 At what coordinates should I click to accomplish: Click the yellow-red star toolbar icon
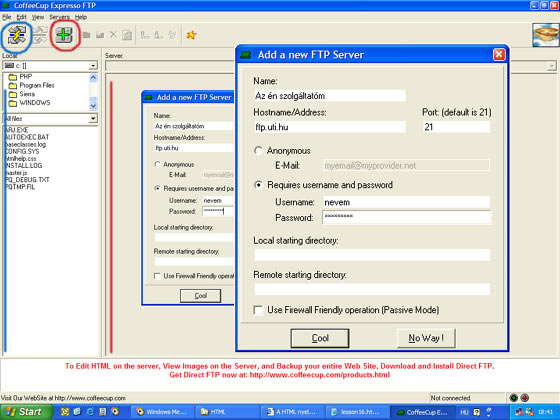pos(191,35)
